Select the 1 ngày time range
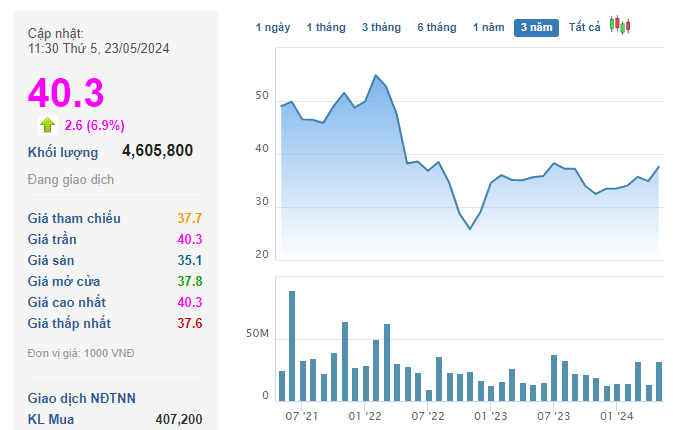 coord(273,27)
